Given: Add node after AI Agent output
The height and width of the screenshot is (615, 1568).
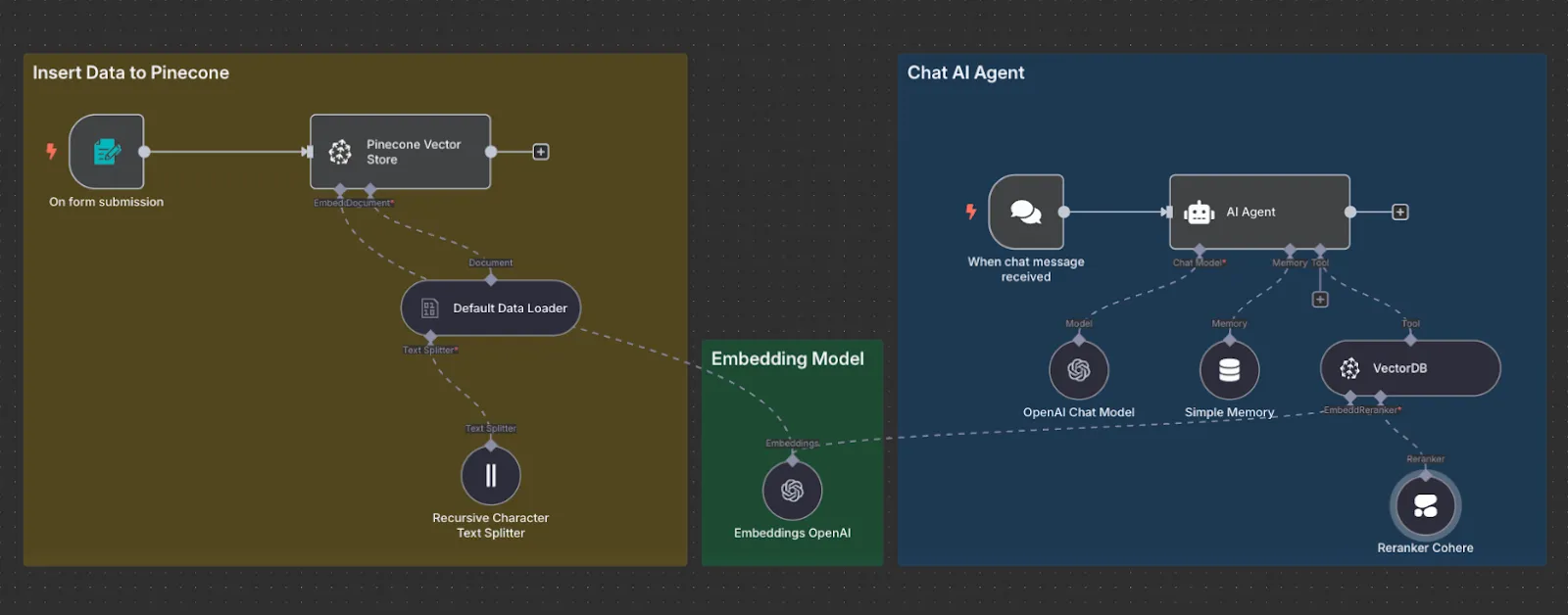Looking at the screenshot, I should [1400, 212].
